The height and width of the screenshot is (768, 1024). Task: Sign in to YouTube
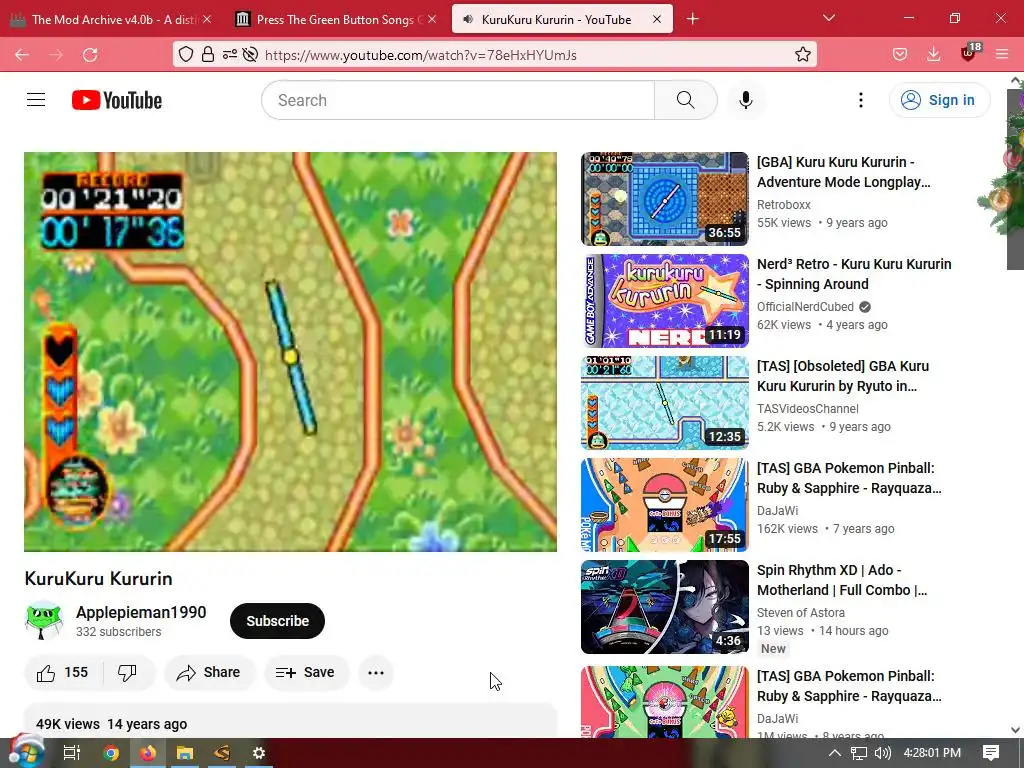938,100
